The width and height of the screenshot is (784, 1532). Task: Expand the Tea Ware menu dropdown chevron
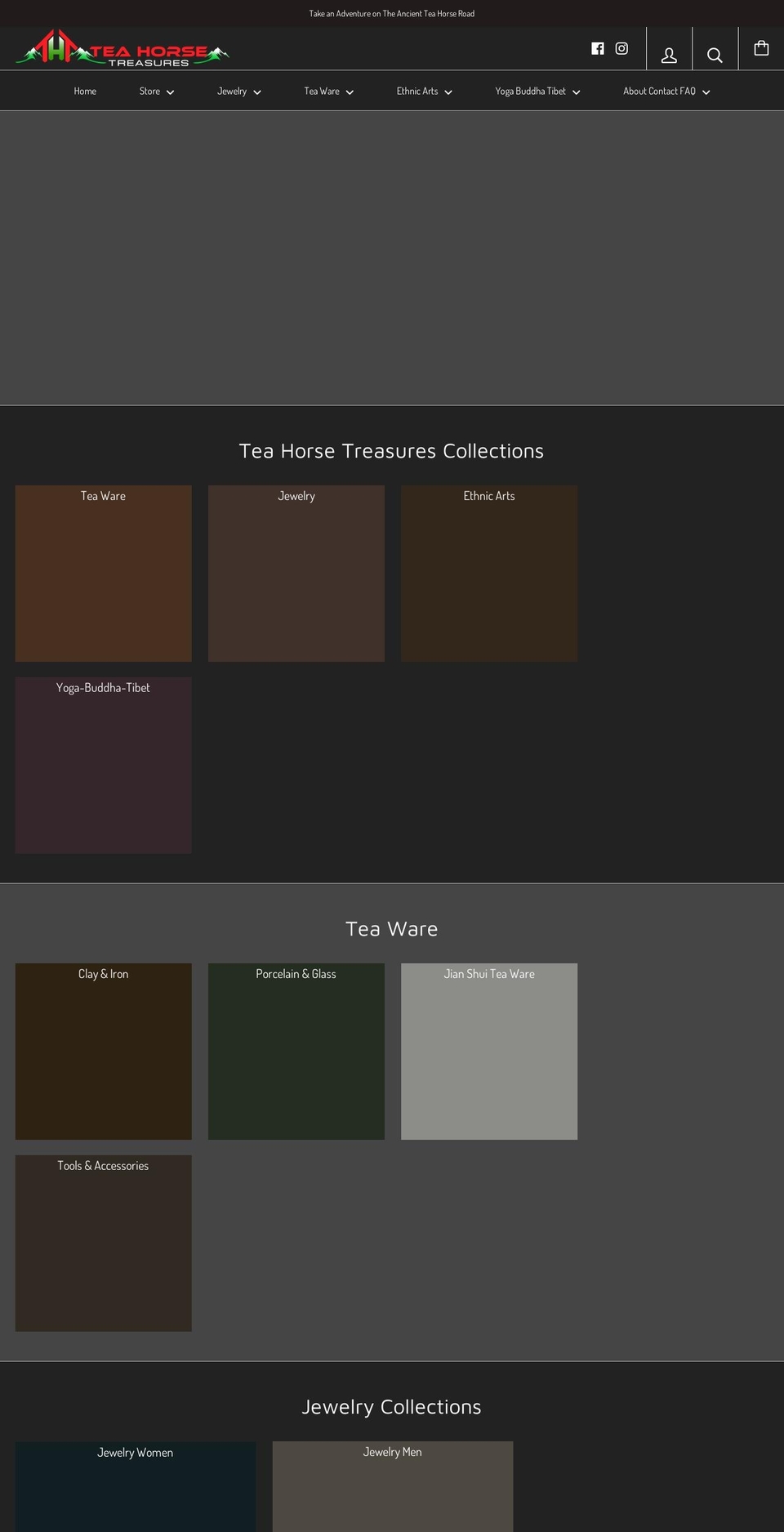[350, 92]
